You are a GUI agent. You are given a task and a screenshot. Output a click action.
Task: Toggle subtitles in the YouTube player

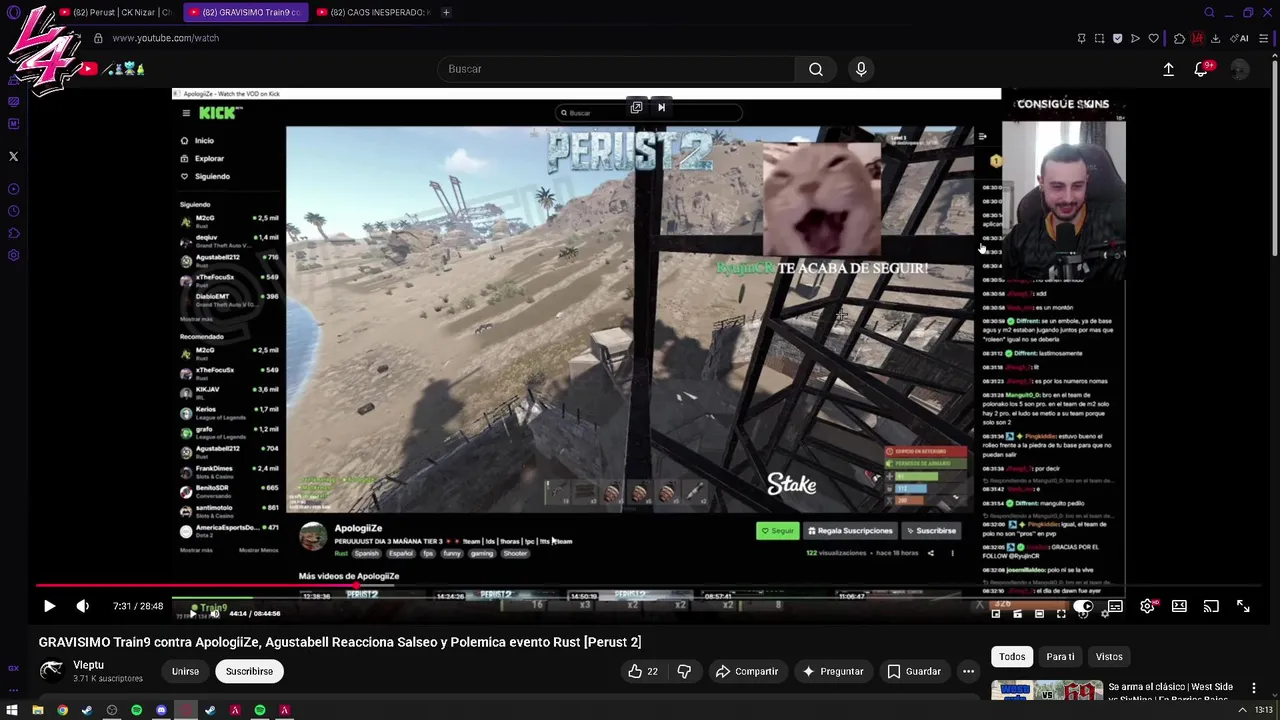[1115, 606]
